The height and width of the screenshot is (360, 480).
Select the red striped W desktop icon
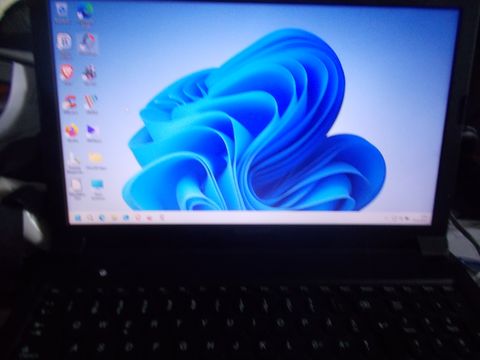91,104
